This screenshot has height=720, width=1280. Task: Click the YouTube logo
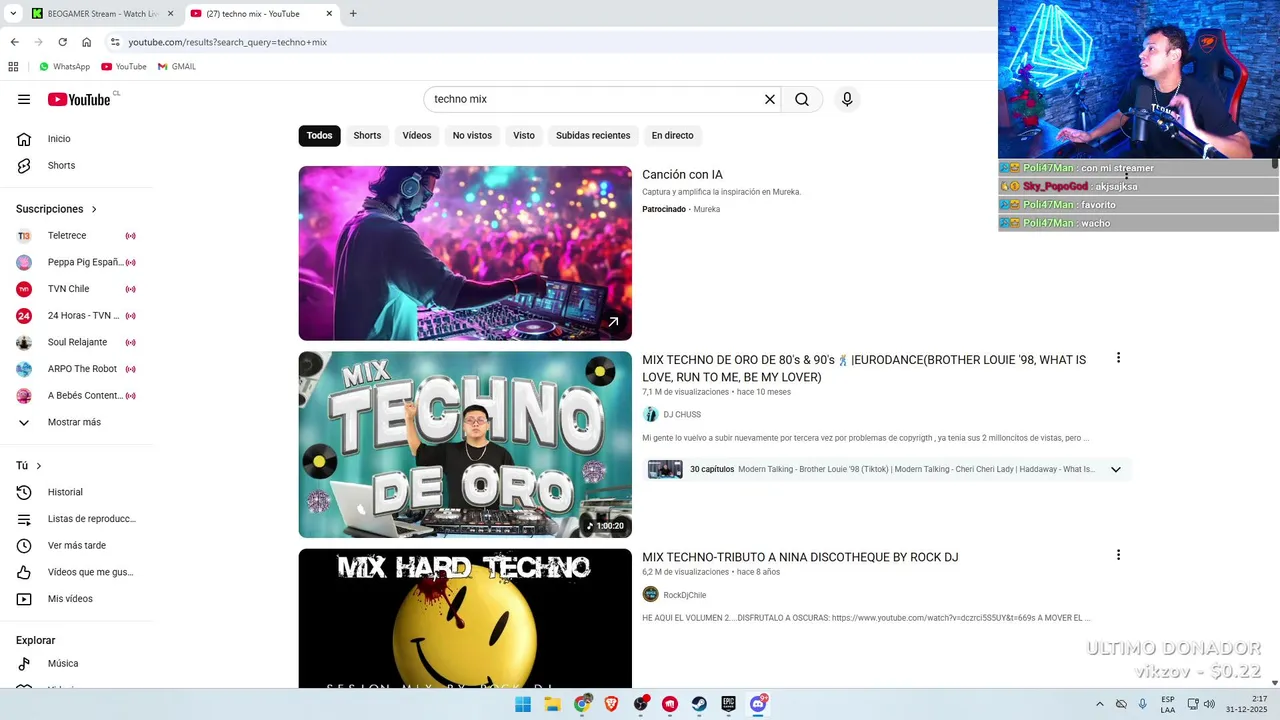pos(79,99)
